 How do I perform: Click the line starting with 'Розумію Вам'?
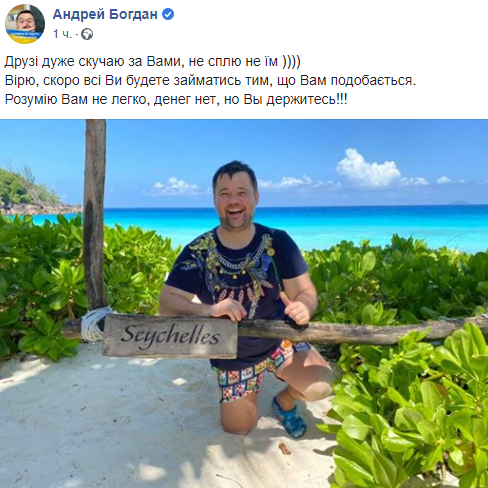tap(176, 99)
